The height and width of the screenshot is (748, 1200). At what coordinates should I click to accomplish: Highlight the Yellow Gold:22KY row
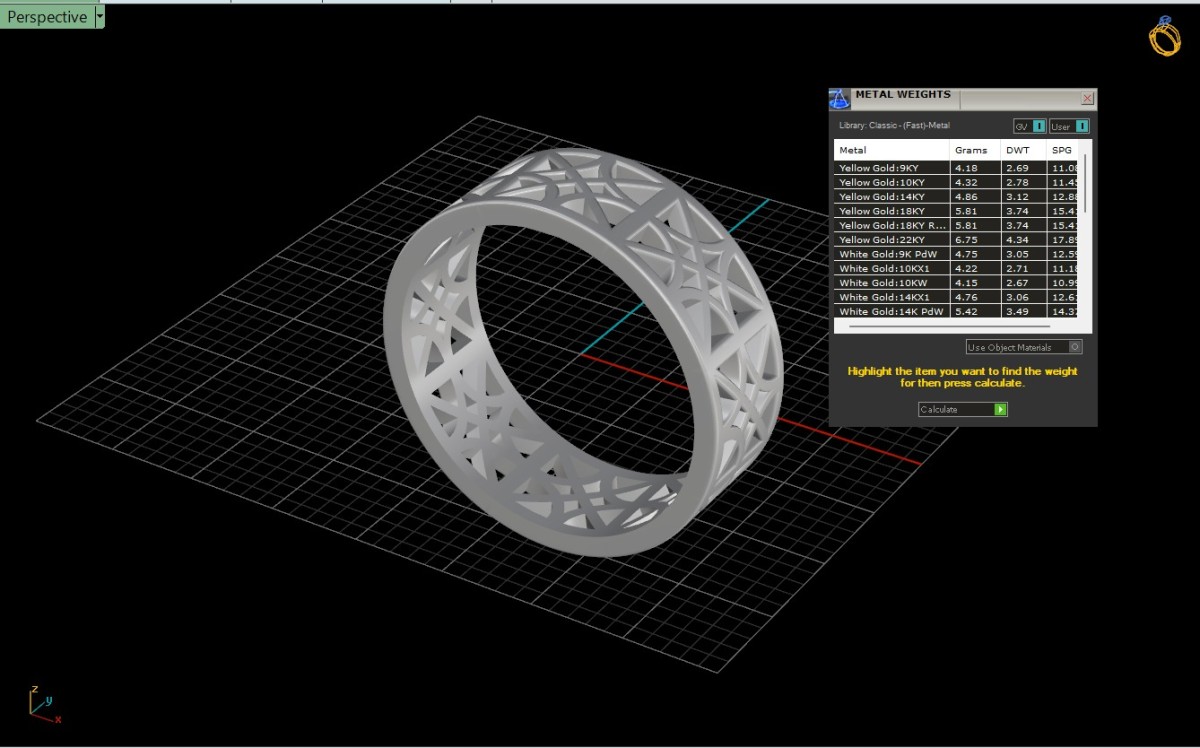tap(890, 240)
